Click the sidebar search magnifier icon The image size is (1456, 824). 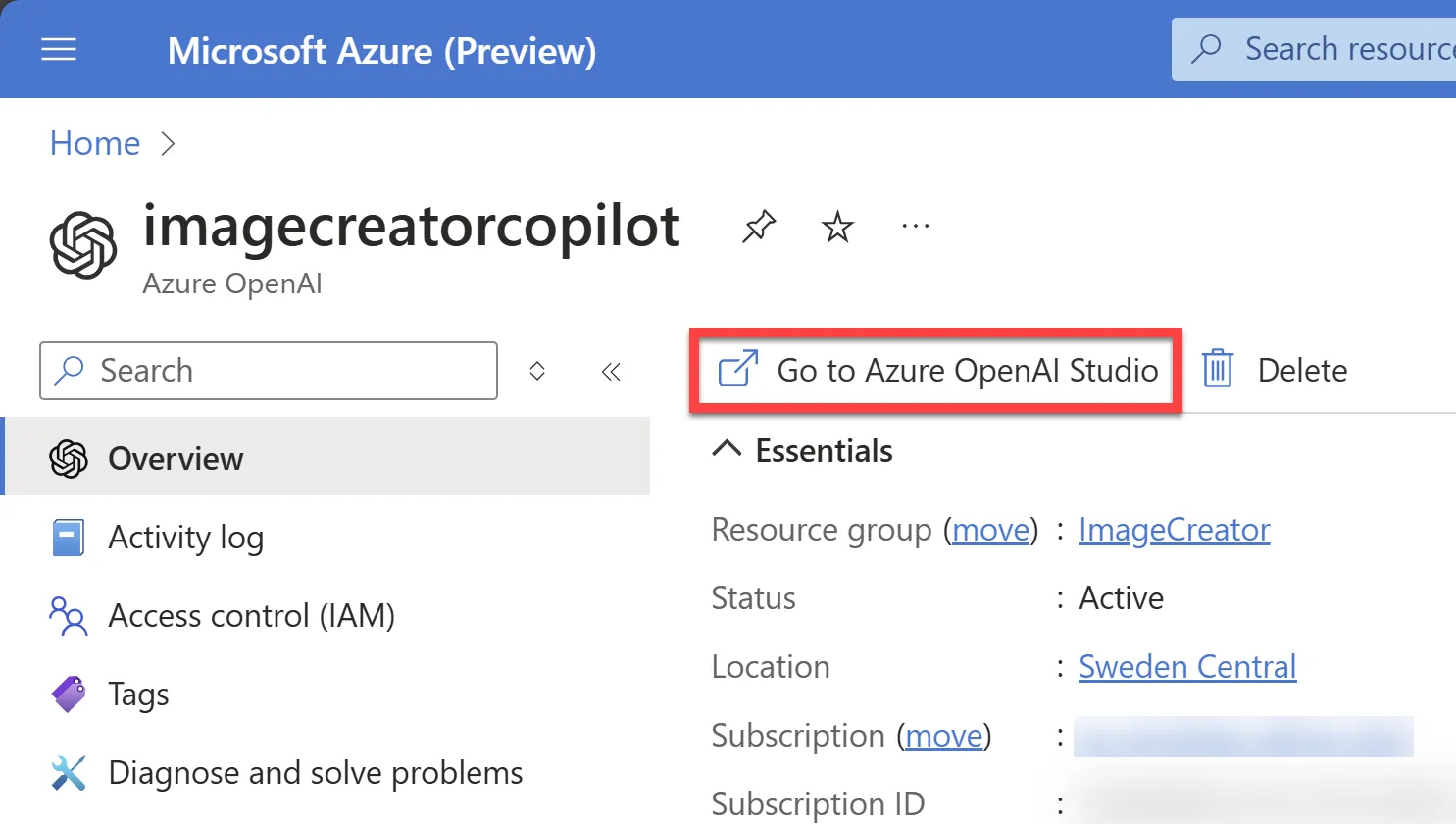tap(69, 371)
